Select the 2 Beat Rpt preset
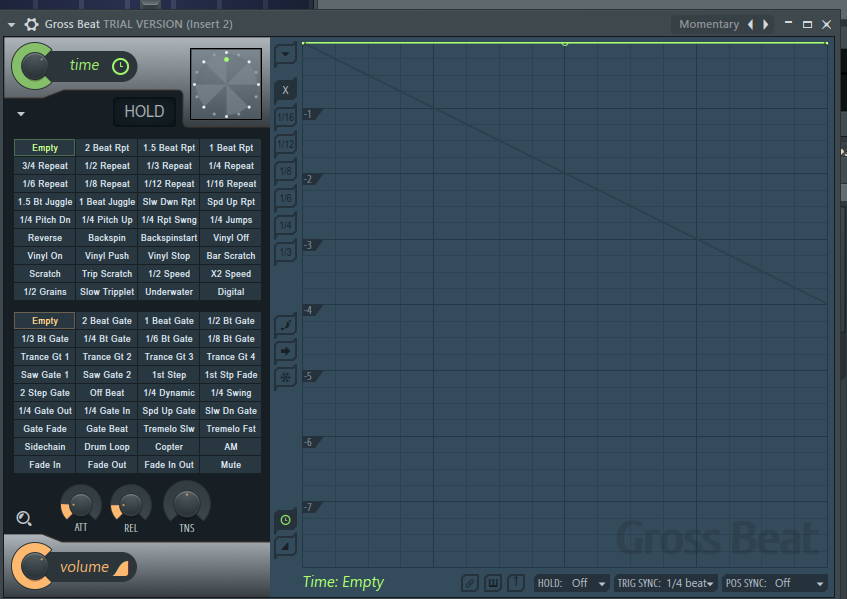The width and height of the screenshot is (847, 599). tap(107, 148)
